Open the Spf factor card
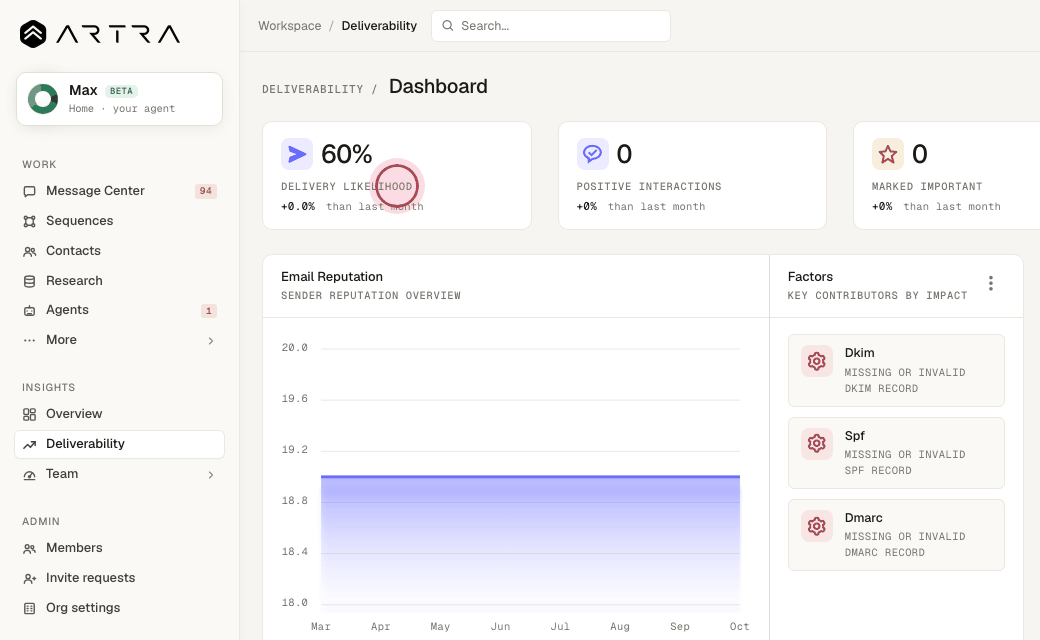This screenshot has width=1040, height=640. point(896,453)
